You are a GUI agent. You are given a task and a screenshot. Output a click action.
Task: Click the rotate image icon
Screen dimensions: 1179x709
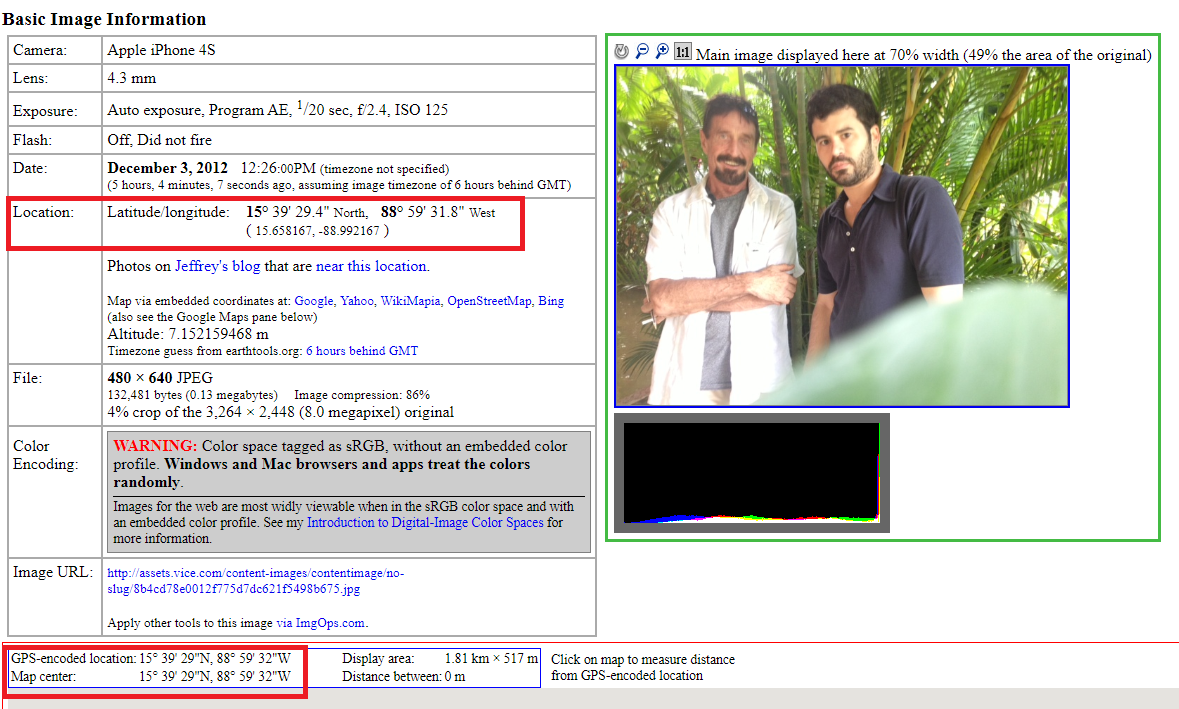(621, 51)
